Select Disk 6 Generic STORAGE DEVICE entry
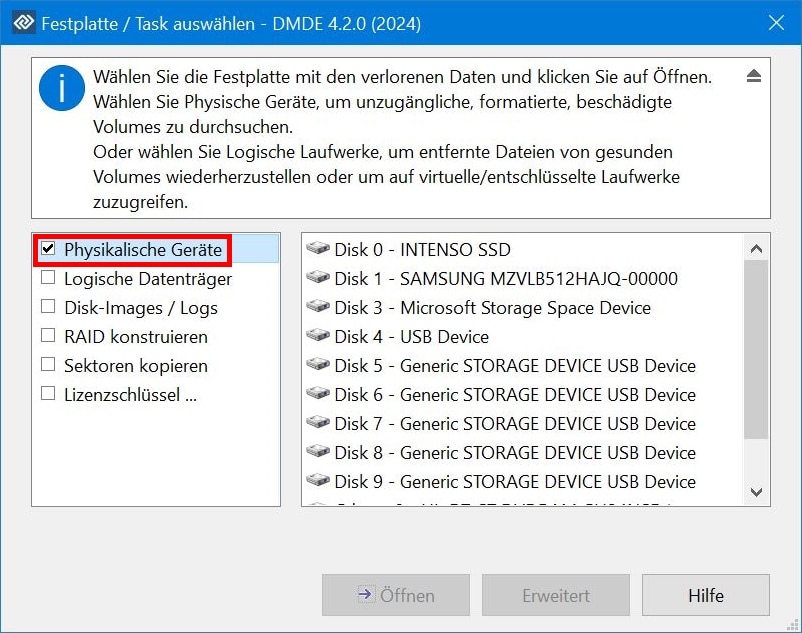This screenshot has width=802, height=633. (x=523, y=395)
